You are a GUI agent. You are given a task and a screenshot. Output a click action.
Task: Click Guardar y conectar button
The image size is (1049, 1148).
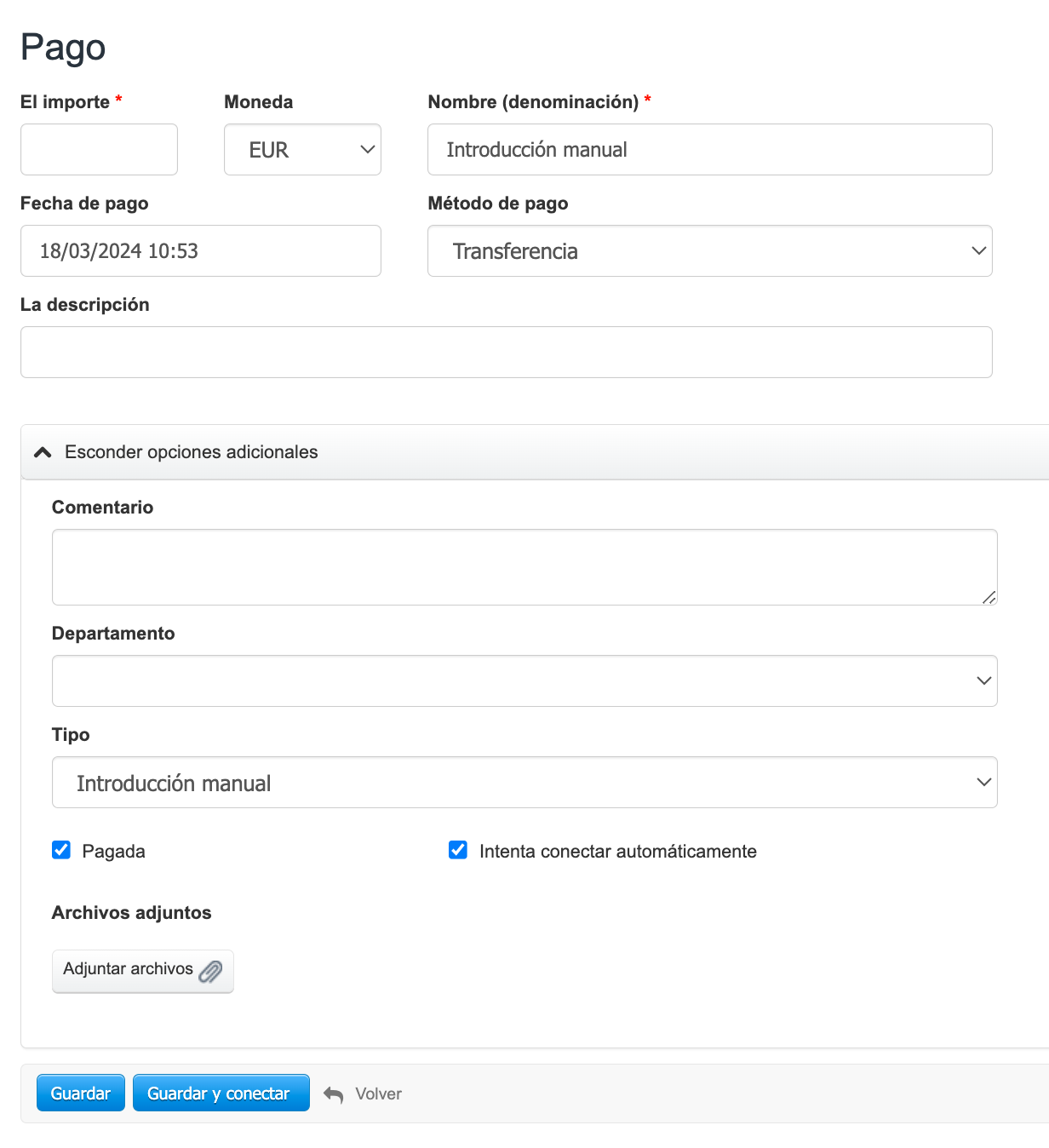pyautogui.click(x=221, y=1093)
